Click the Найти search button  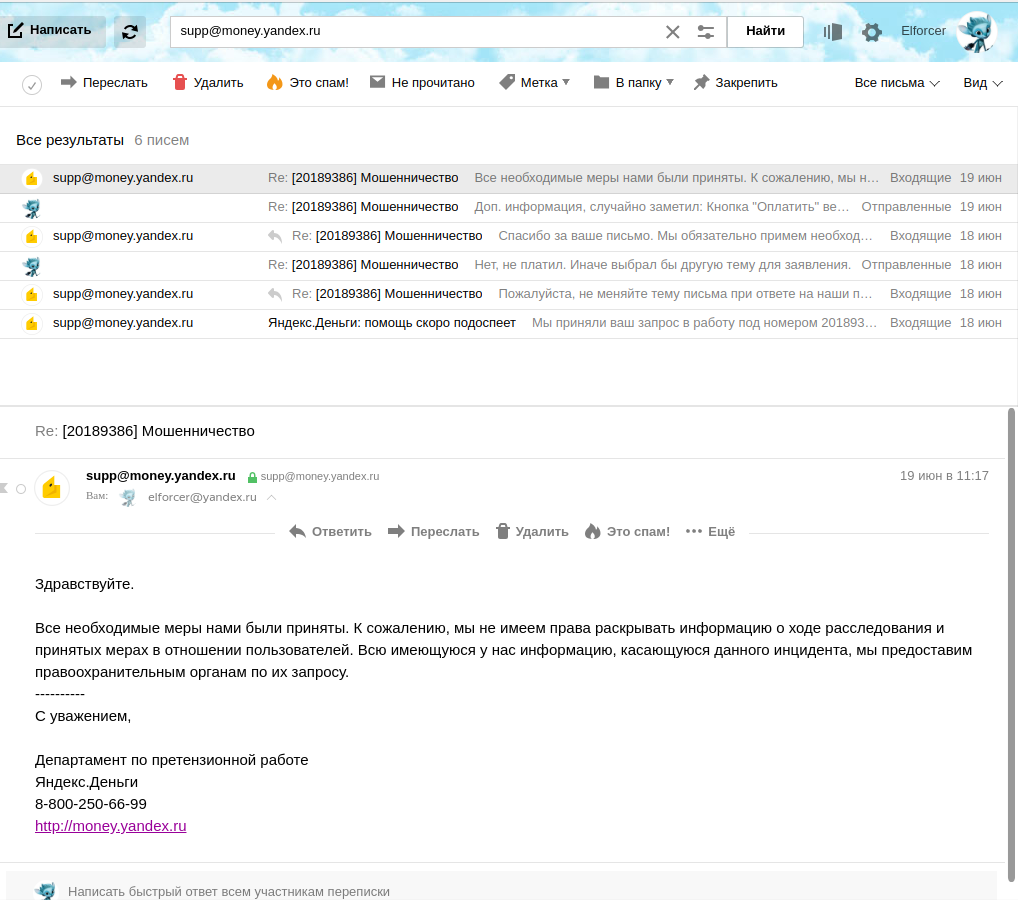coord(765,31)
